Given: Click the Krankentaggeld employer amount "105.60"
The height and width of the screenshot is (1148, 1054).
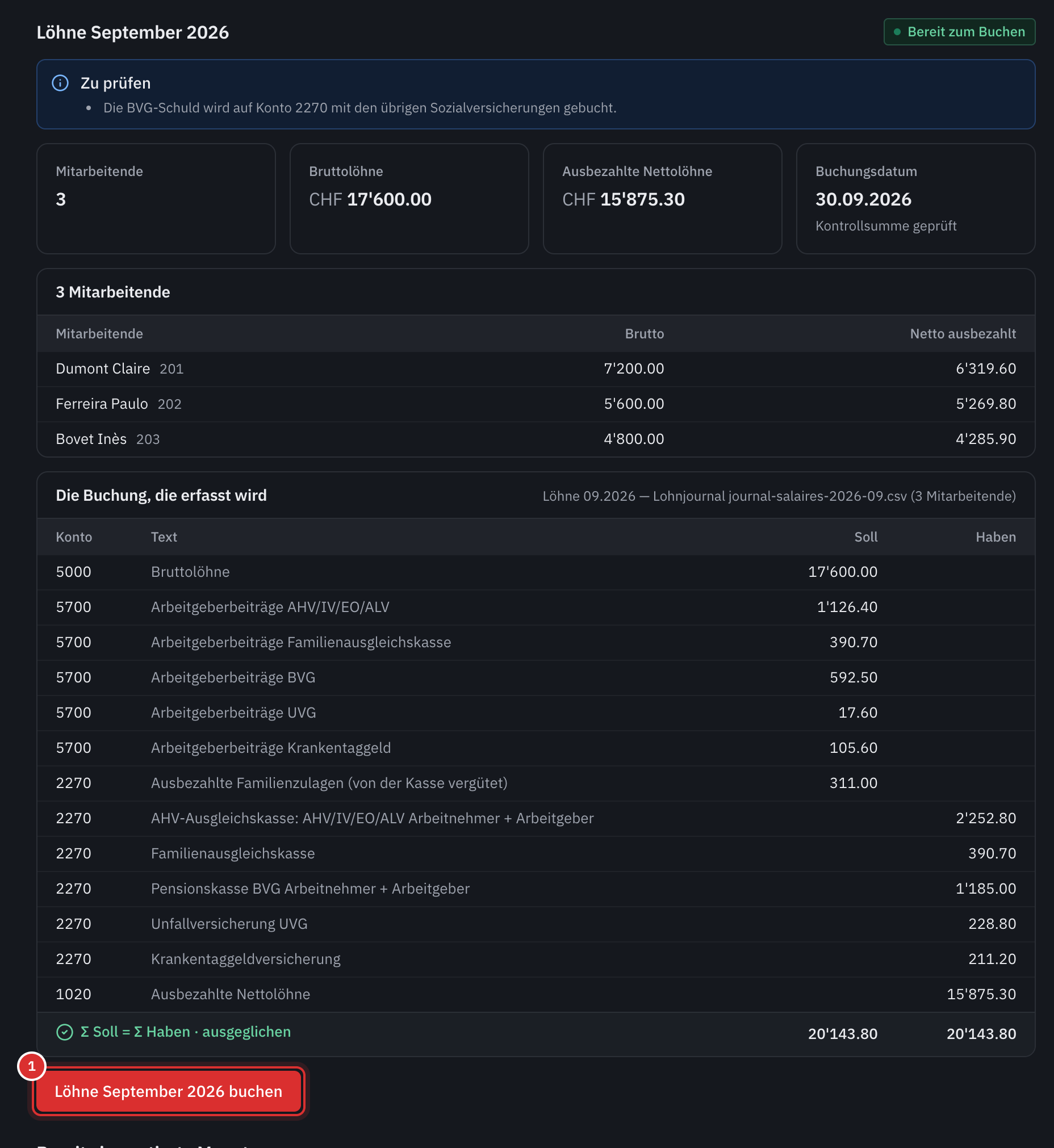Looking at the screenshot, I should pos(854,748).
